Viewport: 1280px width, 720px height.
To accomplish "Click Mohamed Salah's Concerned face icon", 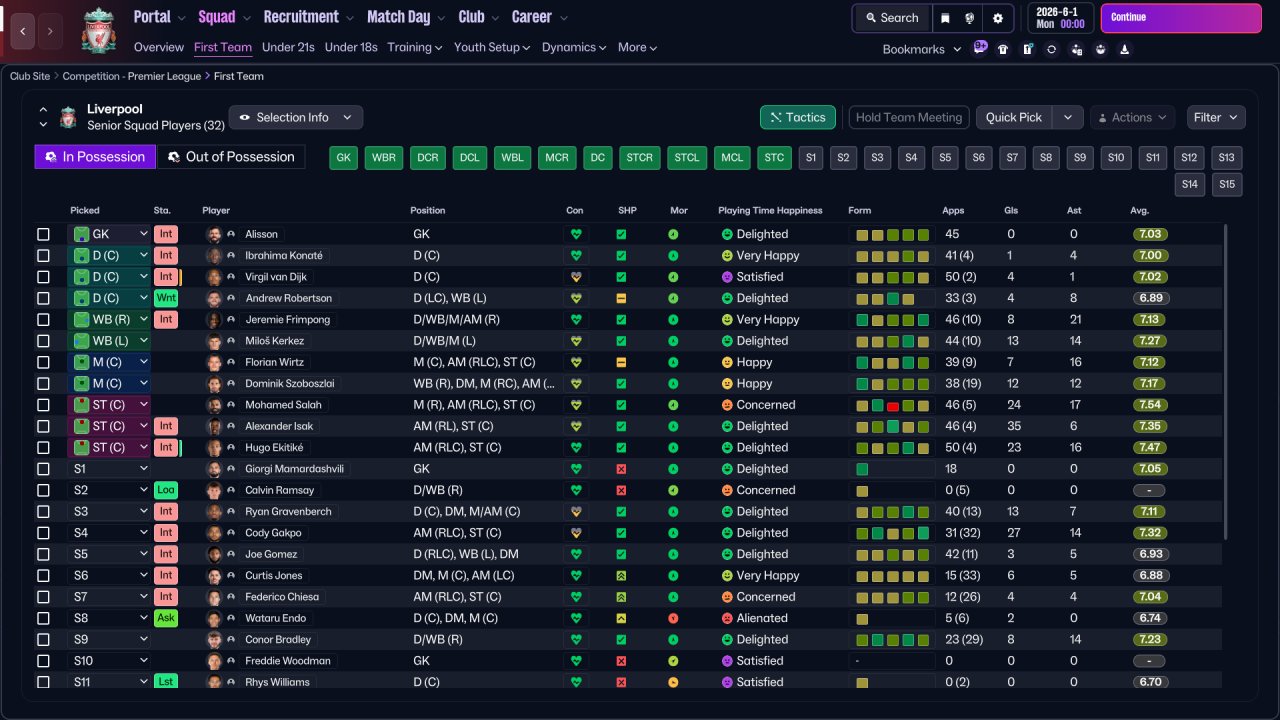I will coord(727,405).
